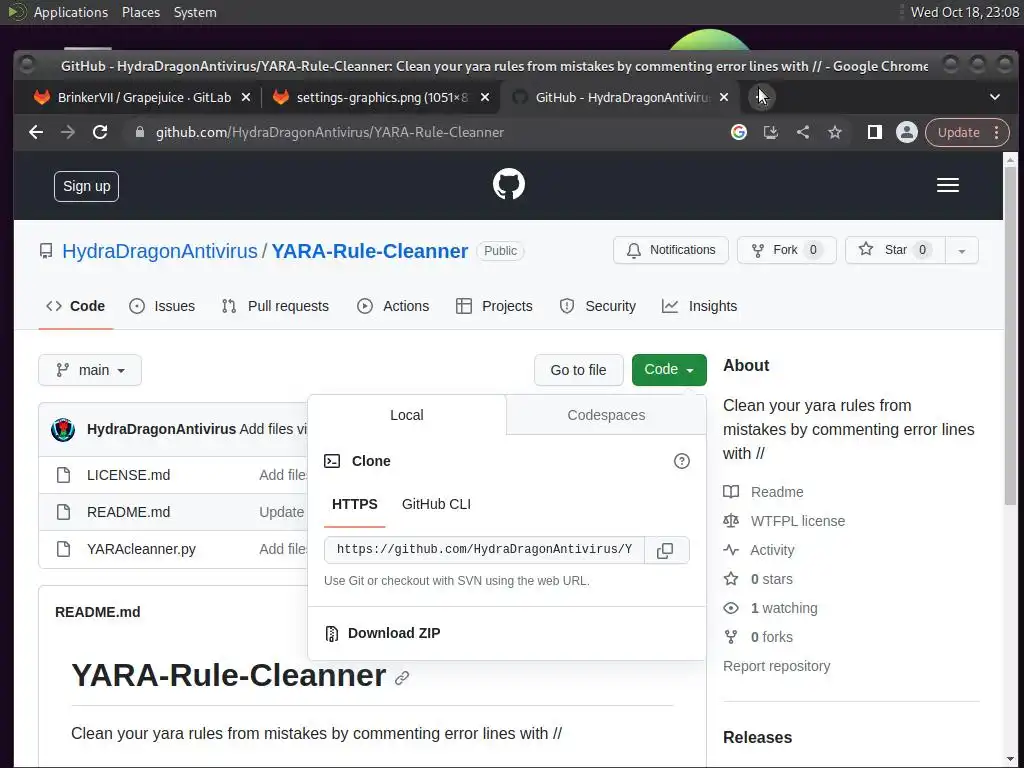The height and width of the screenshot is (768, 1024).
Task: Click the permalink icon beside the YARA-Rule-Cleanner heading
Action: click(x=402, y=678)
